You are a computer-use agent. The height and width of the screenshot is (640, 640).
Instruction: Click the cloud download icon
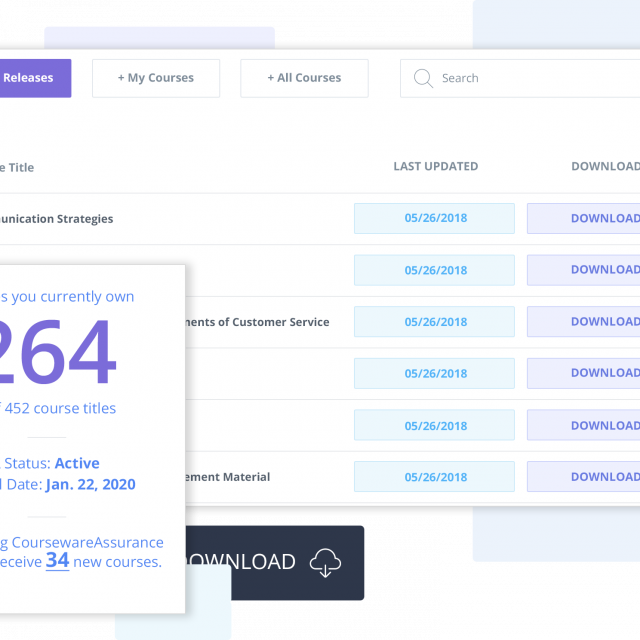(325, 563)
